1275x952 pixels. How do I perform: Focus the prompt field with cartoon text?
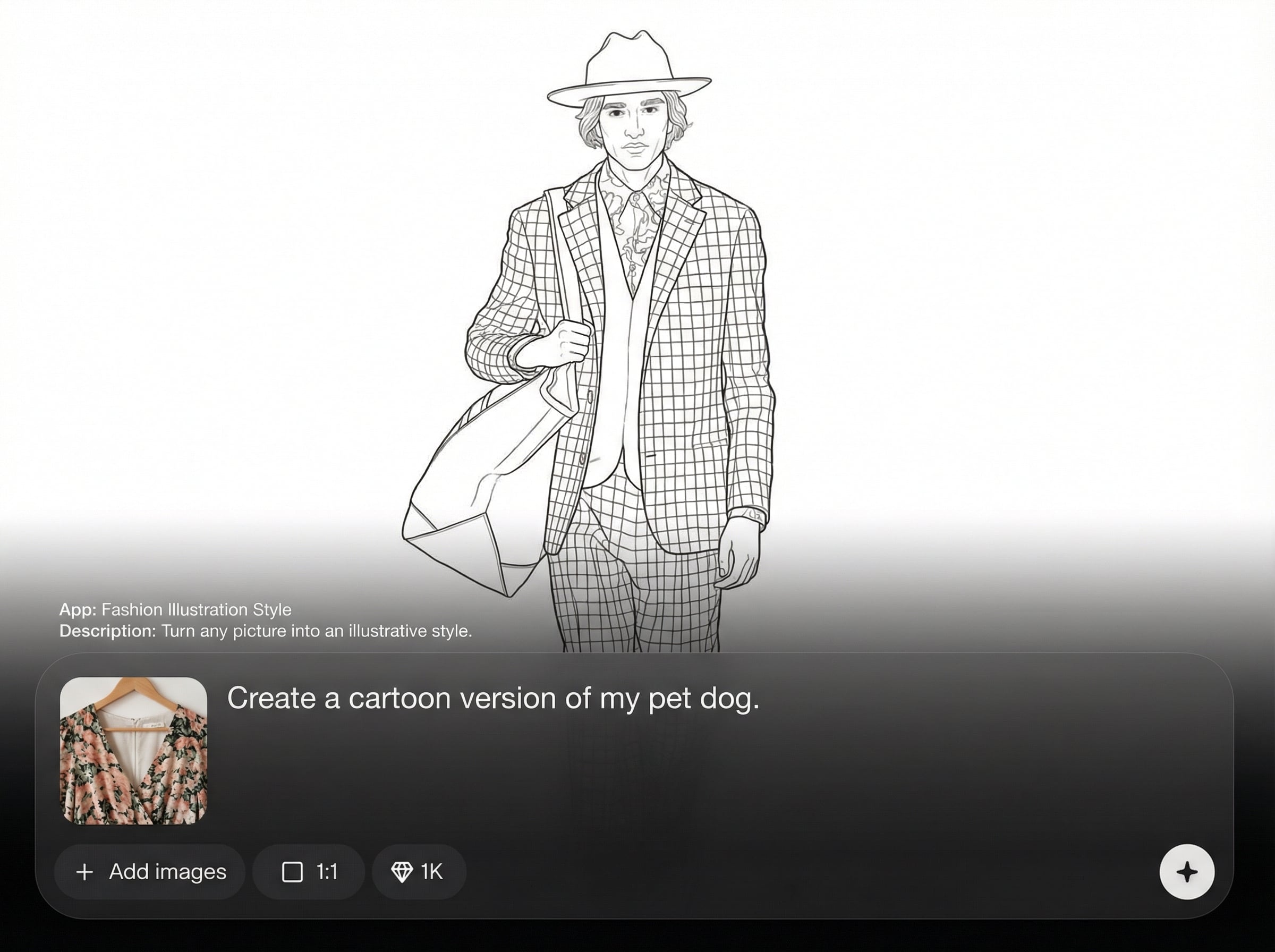tap(492, 699)
